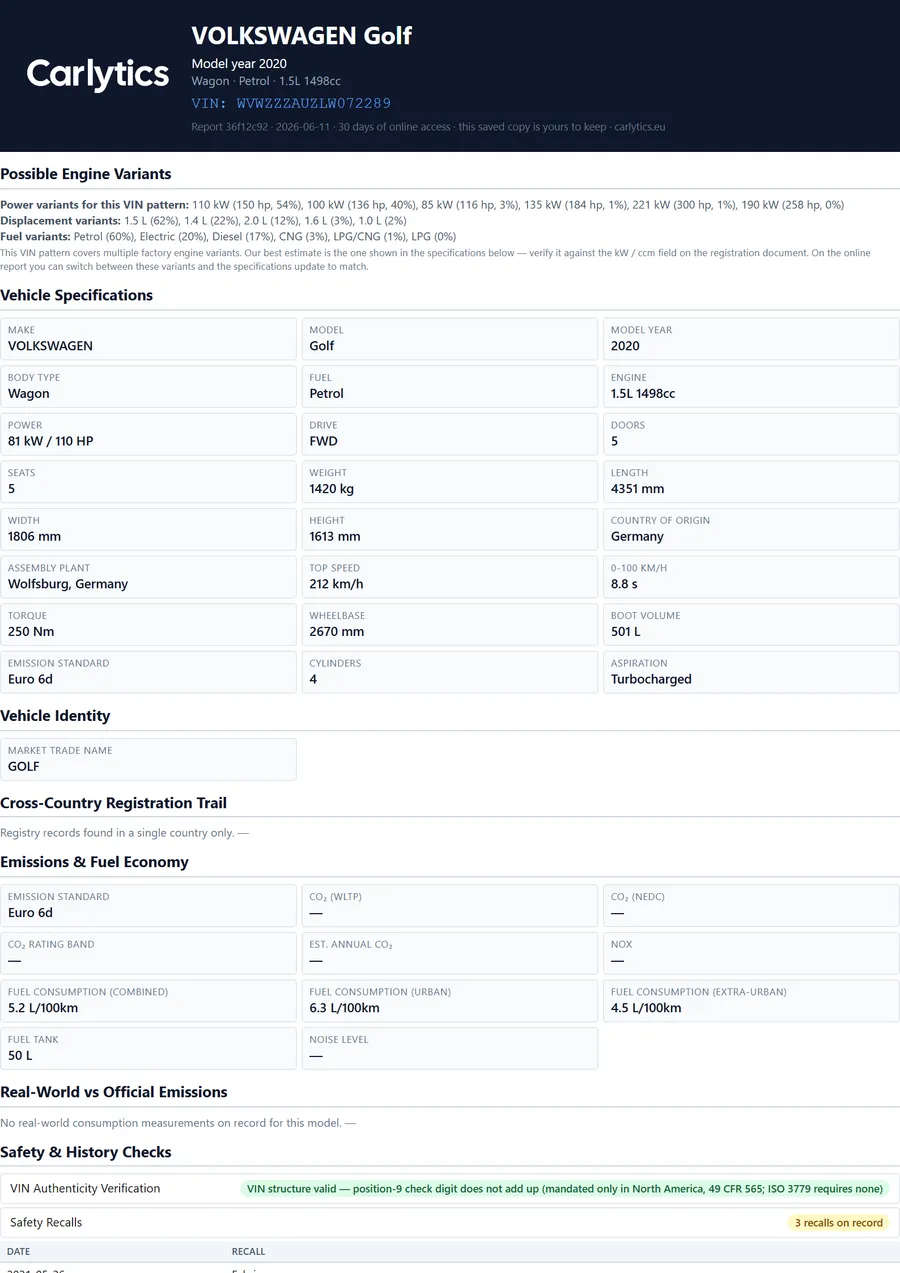This screenshot has height=1273, width=900.
Task: Click the single country registry records note
Action: pyautogui.click(x=124, y=833)
